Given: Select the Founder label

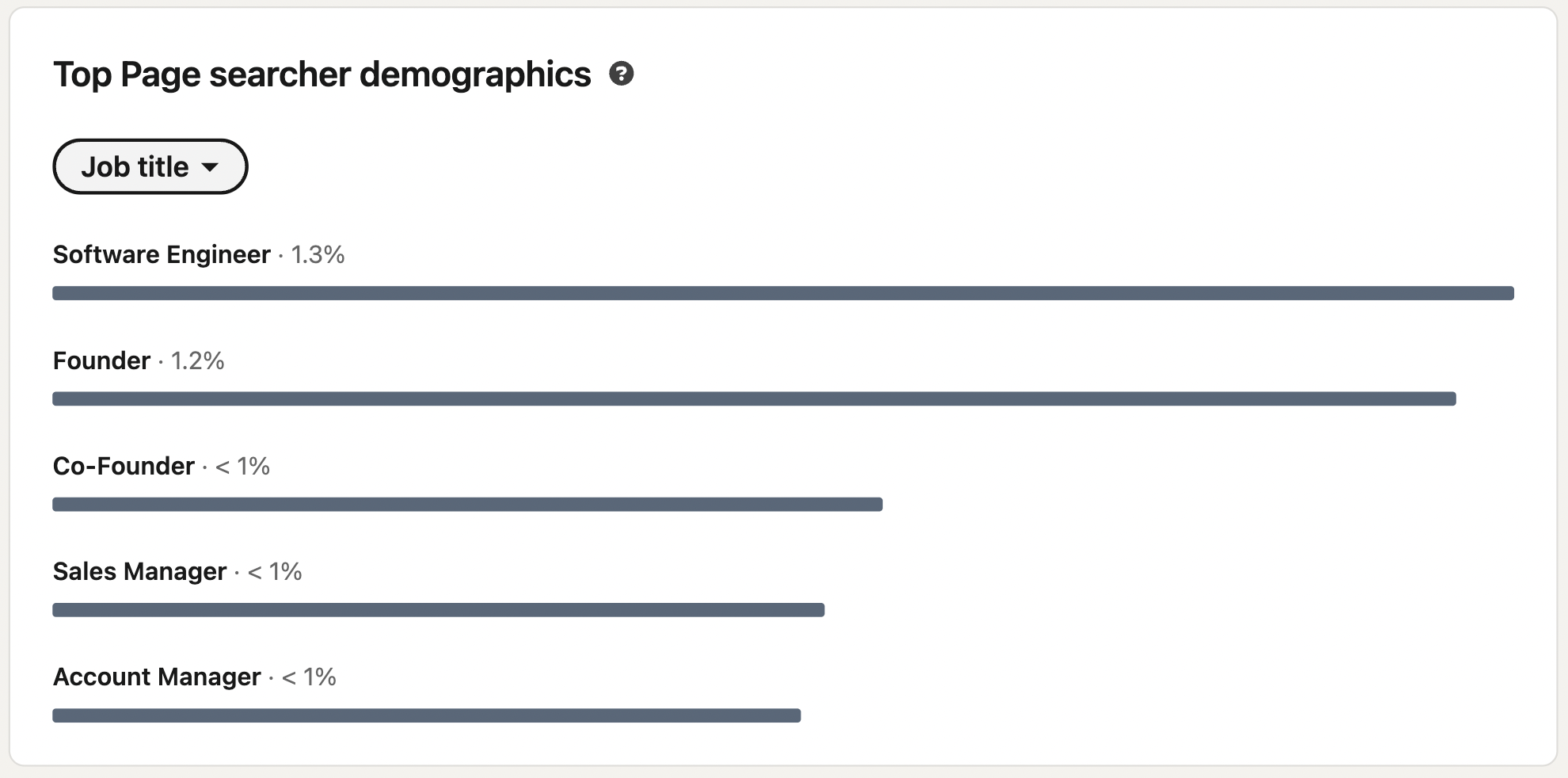Looking at the screenshot, I should click(x=101, y=360).
